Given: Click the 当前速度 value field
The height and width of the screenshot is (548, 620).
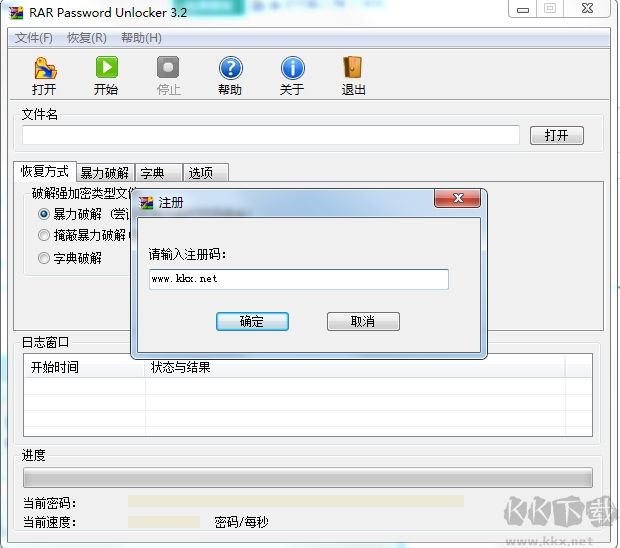Looking at the screenshot, I should pos(164,522).
